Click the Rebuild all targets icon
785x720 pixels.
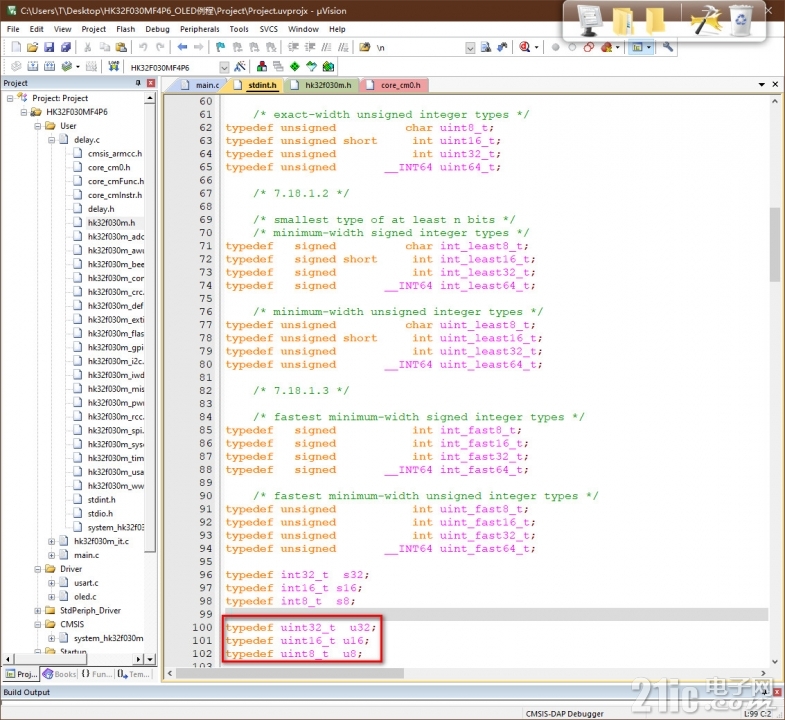(x=49, y=66)
